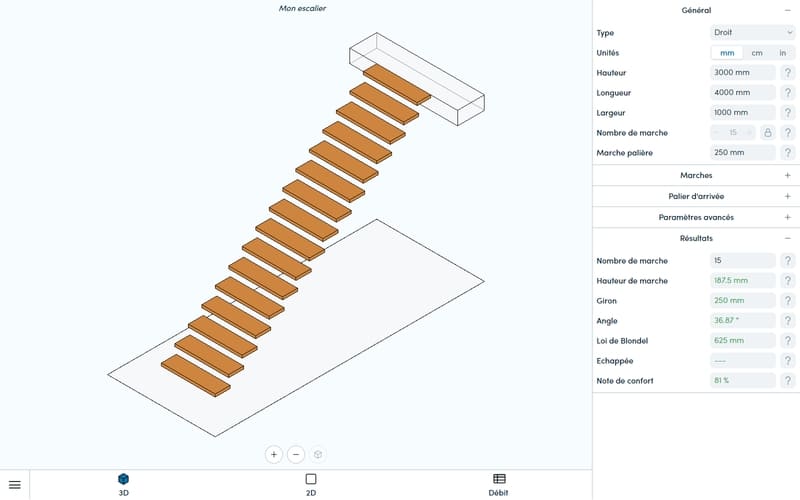Viewport: 800px width, 500px height.
Task: Show help for Hauteur de marche
Action: click(x=788, y=281)
